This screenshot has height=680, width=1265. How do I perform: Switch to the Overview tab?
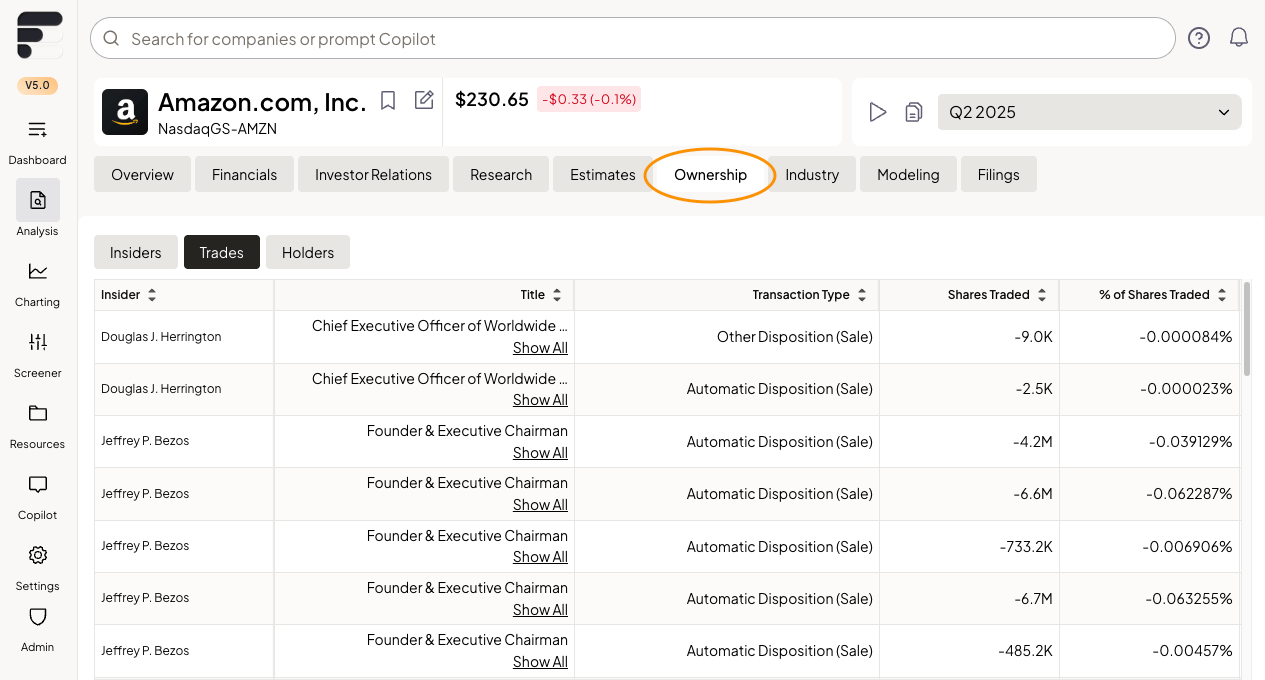point(142,174)
